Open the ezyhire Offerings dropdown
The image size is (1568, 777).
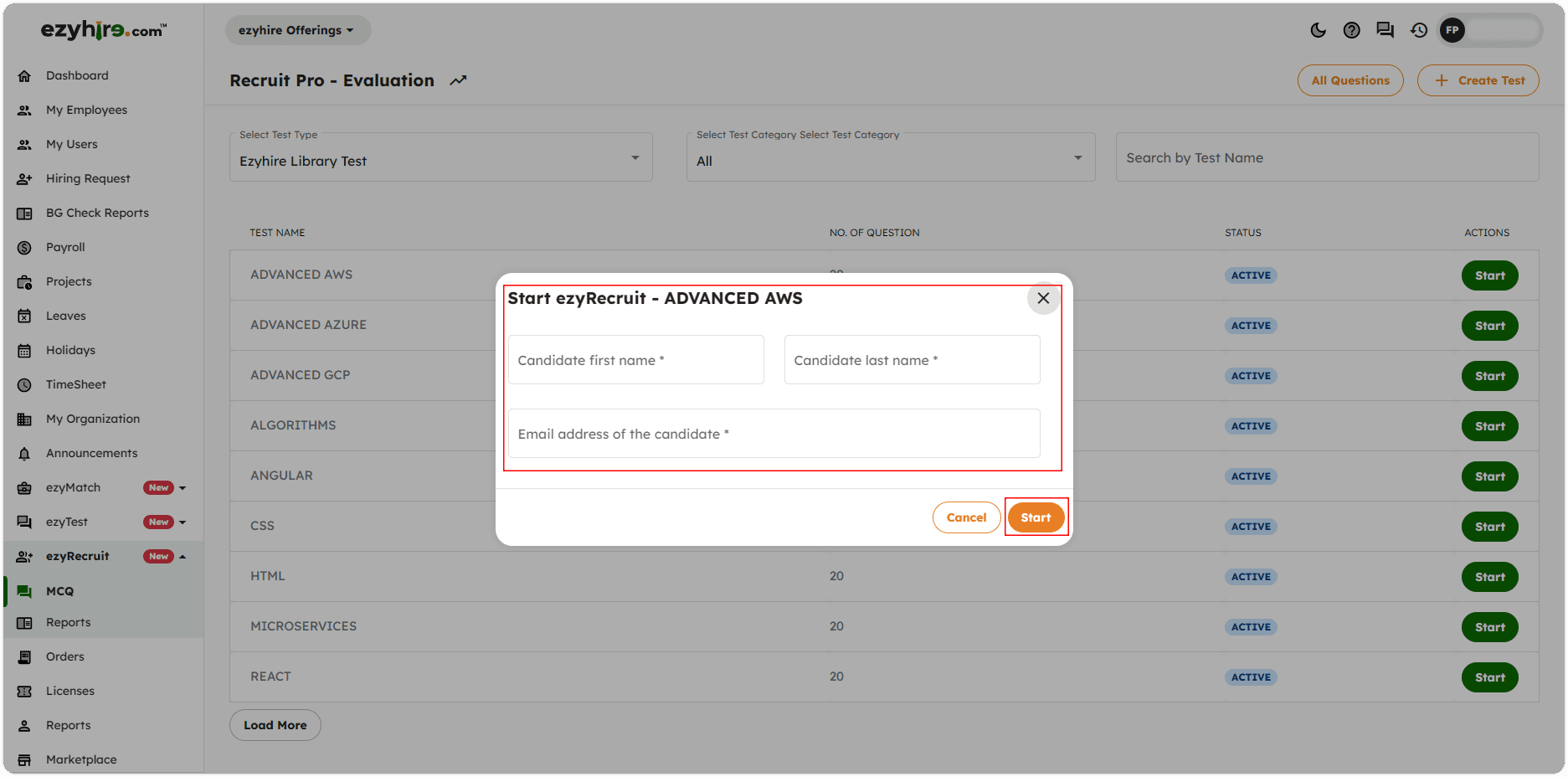pyautogui.click(x=296, y=30)
